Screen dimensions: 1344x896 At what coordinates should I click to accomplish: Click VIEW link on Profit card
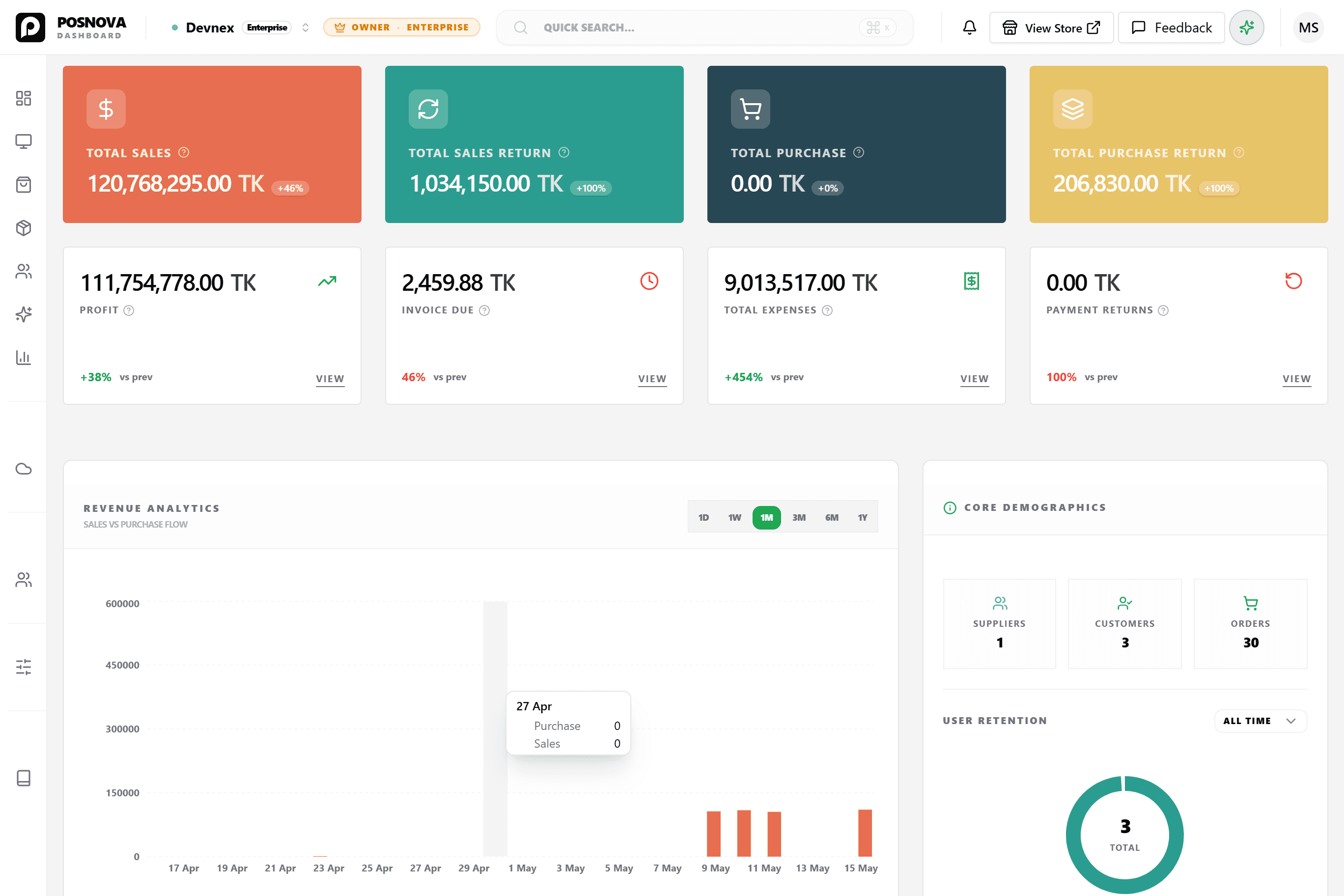pos(330,379)
